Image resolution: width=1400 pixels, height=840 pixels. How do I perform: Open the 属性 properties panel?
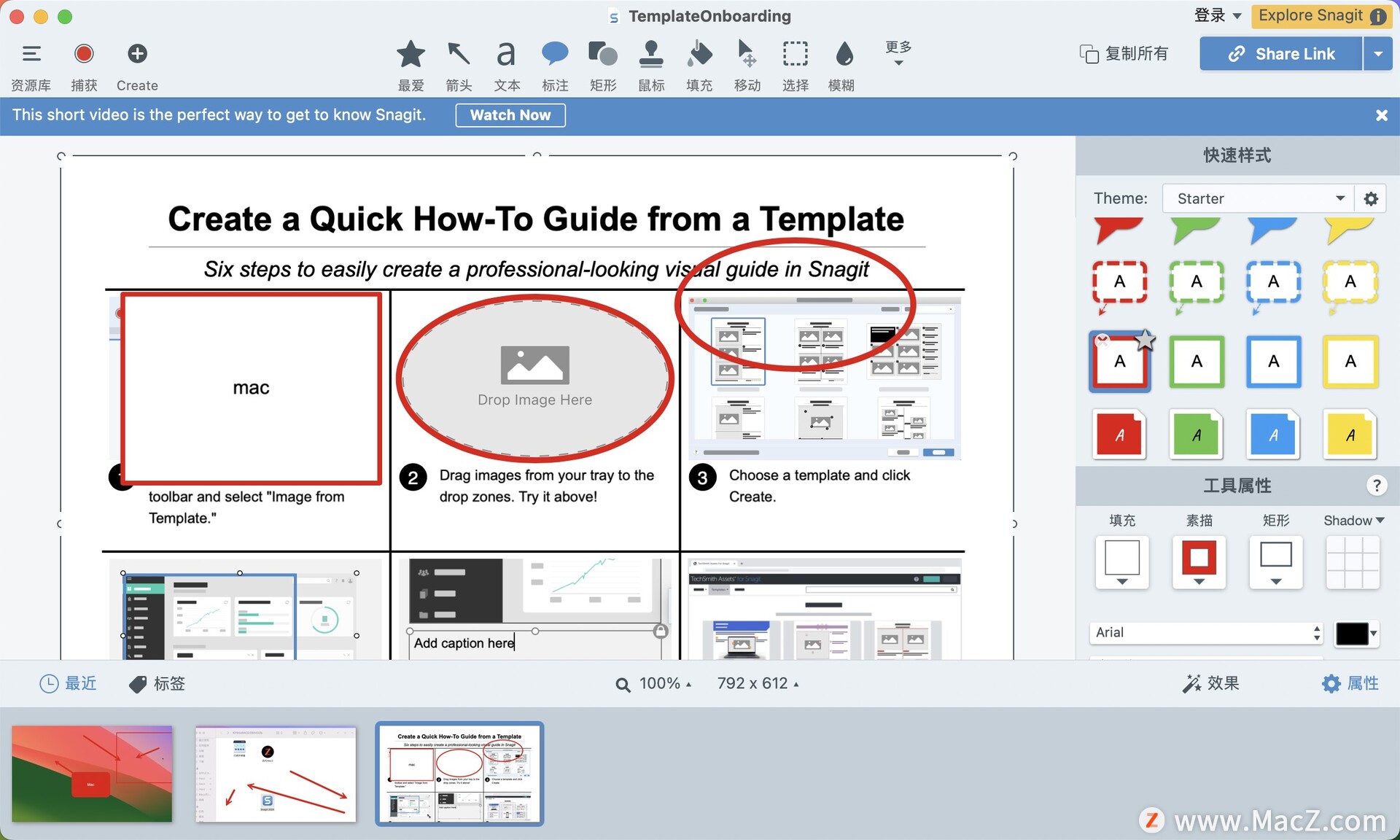point(1350,683)
